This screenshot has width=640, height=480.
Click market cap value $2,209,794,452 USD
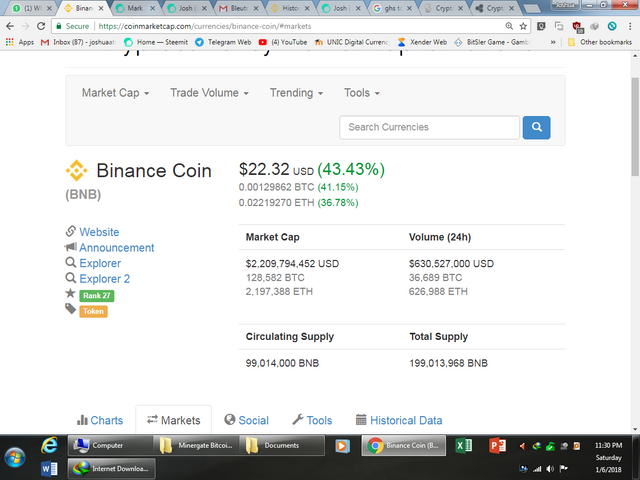pos(292,264)
